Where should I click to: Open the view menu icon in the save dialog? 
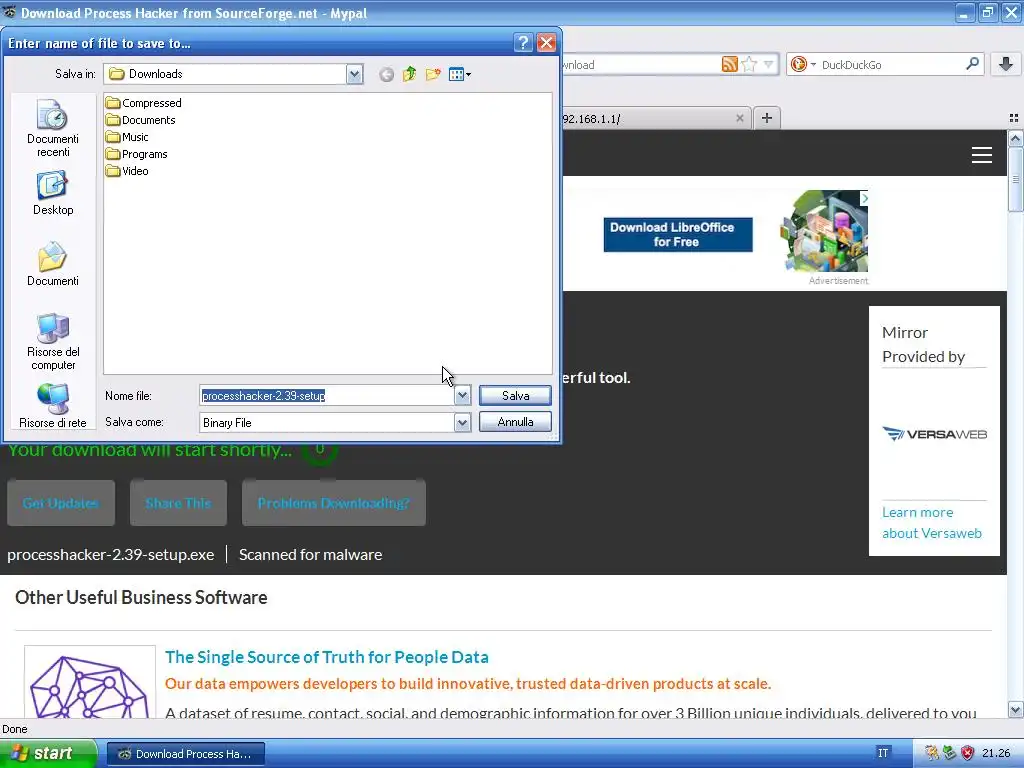460,74
